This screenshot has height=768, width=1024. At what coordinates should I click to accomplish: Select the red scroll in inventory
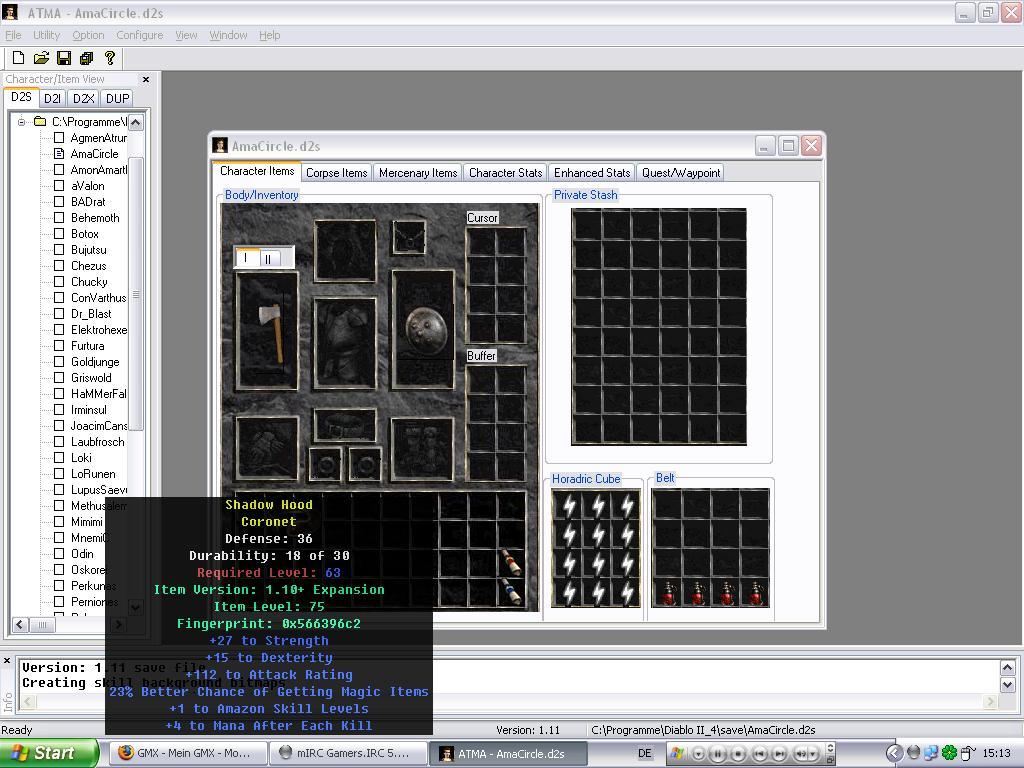pyautogui.click(x=511, y=563)
